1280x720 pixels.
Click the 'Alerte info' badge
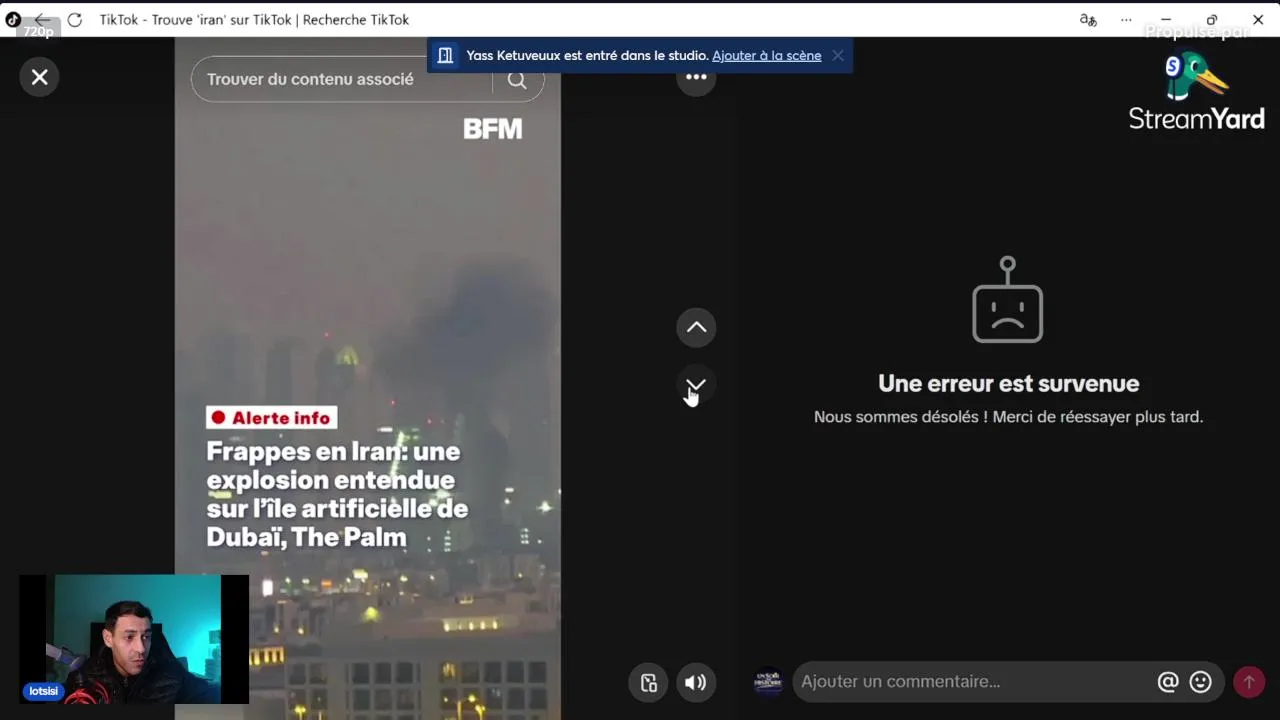[x=272, y=418]
